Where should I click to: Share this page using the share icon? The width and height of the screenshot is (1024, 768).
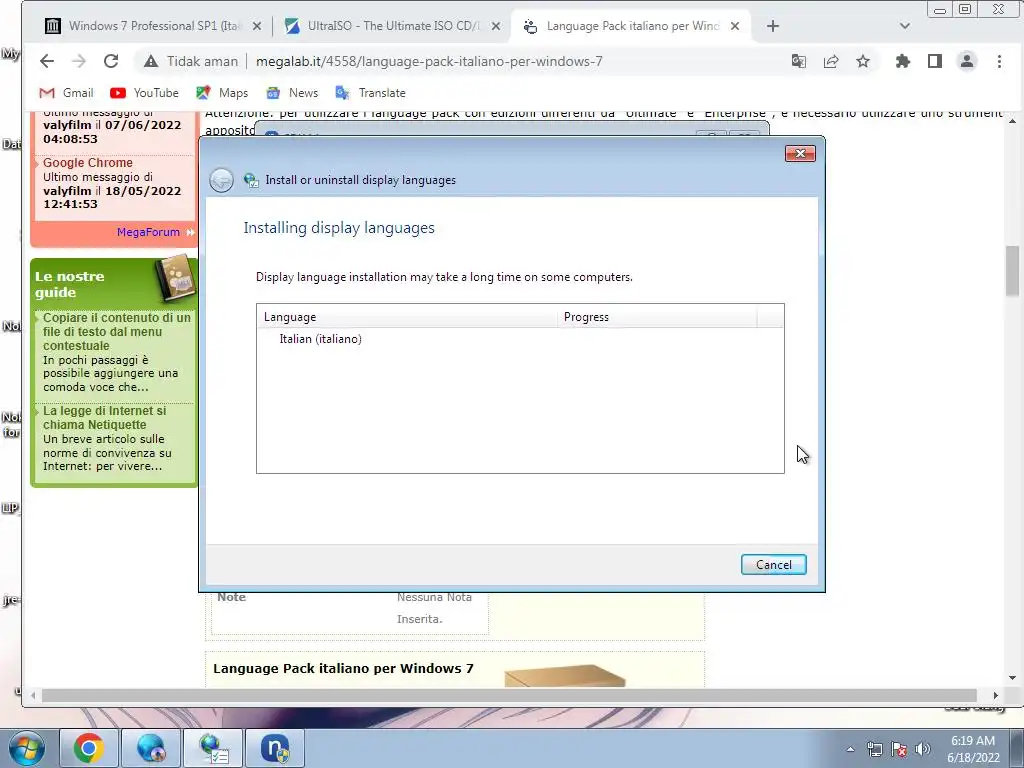[831, 61]
